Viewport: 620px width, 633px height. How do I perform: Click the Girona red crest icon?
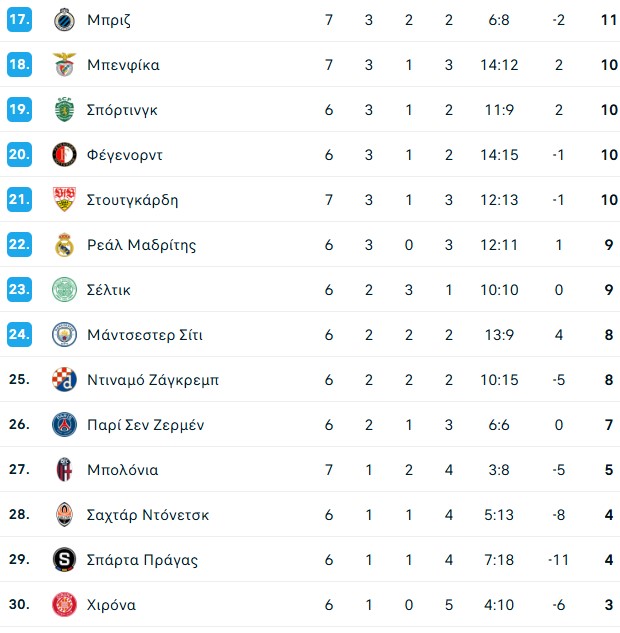coord(64,605)
